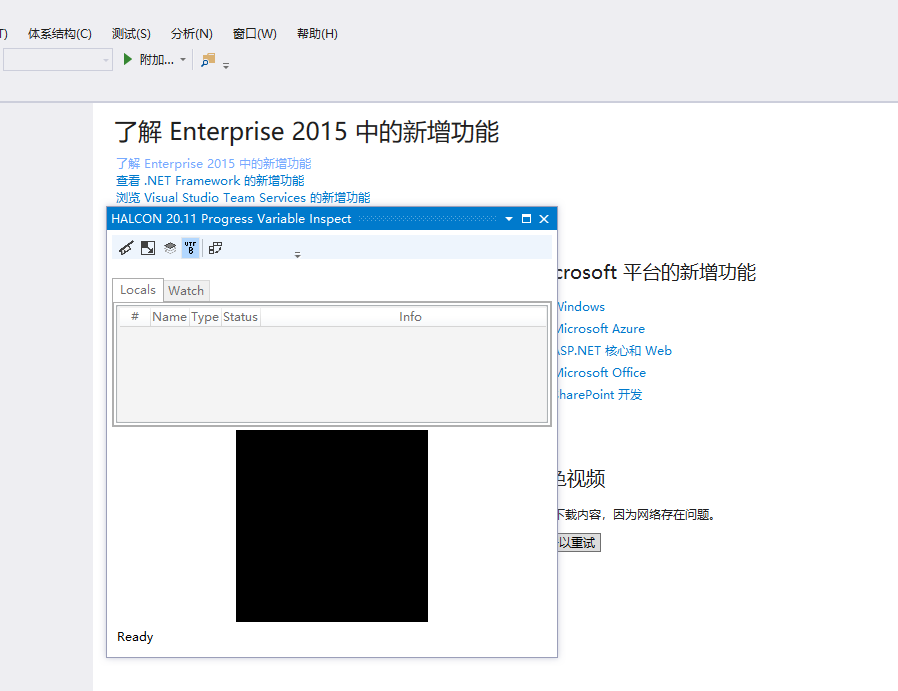
Task: Click the window layout icon in HALCON toolbar
Action: click(214, 247)
